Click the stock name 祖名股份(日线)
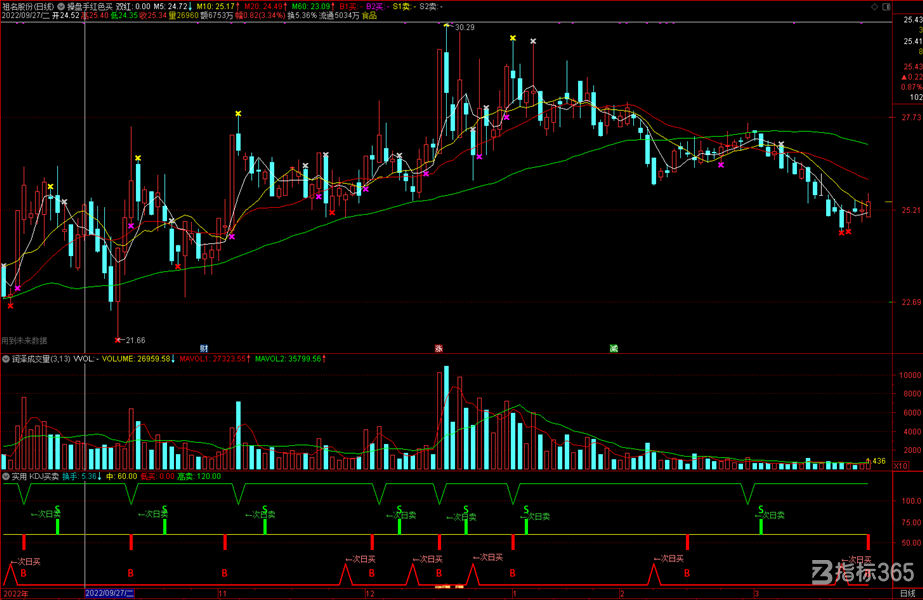This screenshot has width=923, height=600. point(28,6)
